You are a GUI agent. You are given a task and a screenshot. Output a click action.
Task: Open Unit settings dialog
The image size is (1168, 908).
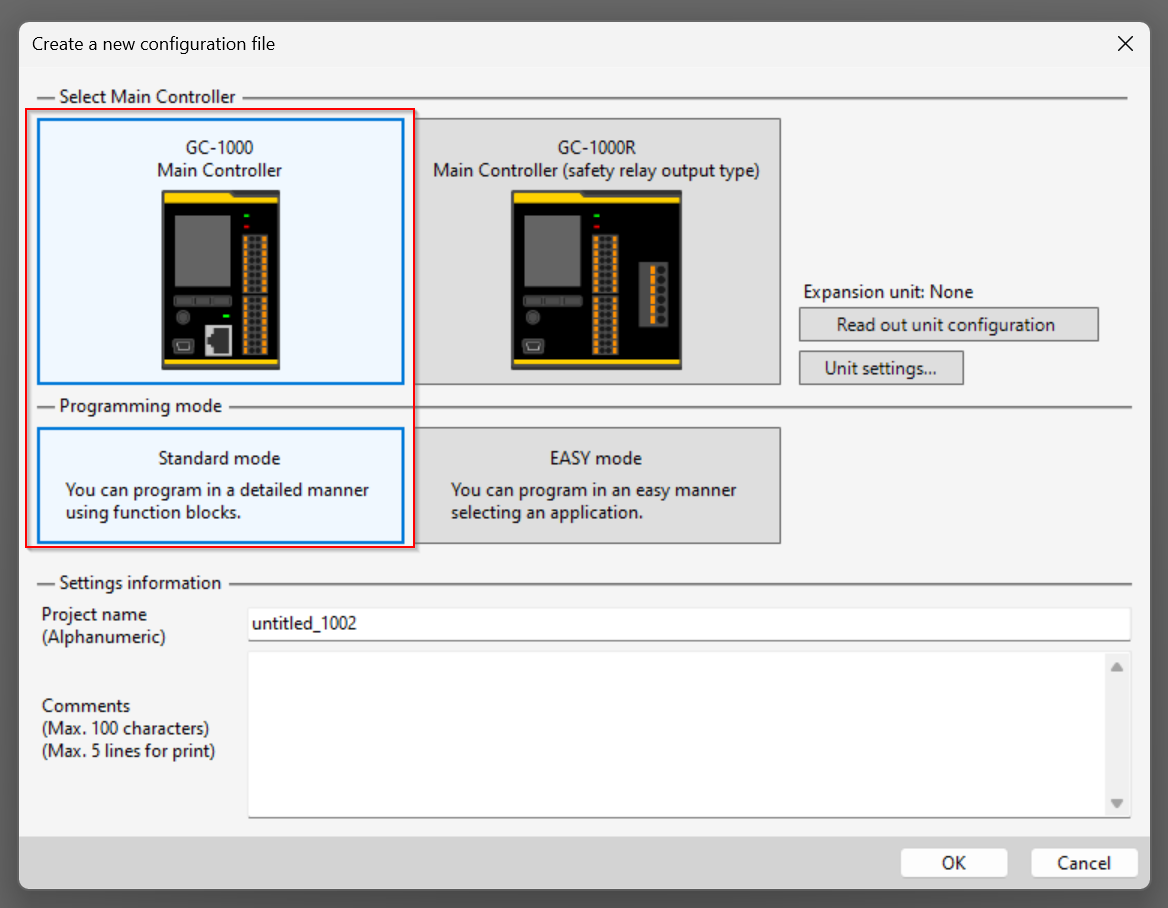tap(881, 368)
